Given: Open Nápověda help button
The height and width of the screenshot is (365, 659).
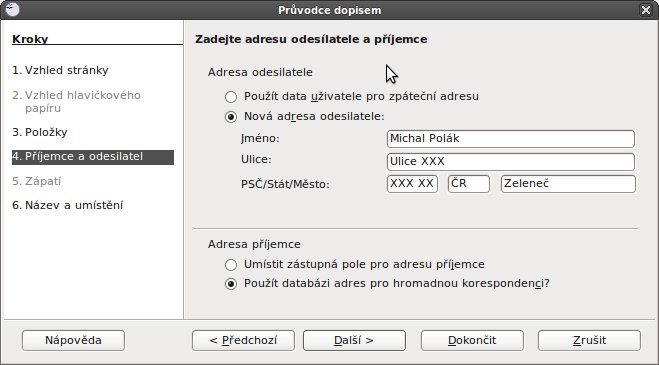Looking at the screenshot, I should click(74, 340).
